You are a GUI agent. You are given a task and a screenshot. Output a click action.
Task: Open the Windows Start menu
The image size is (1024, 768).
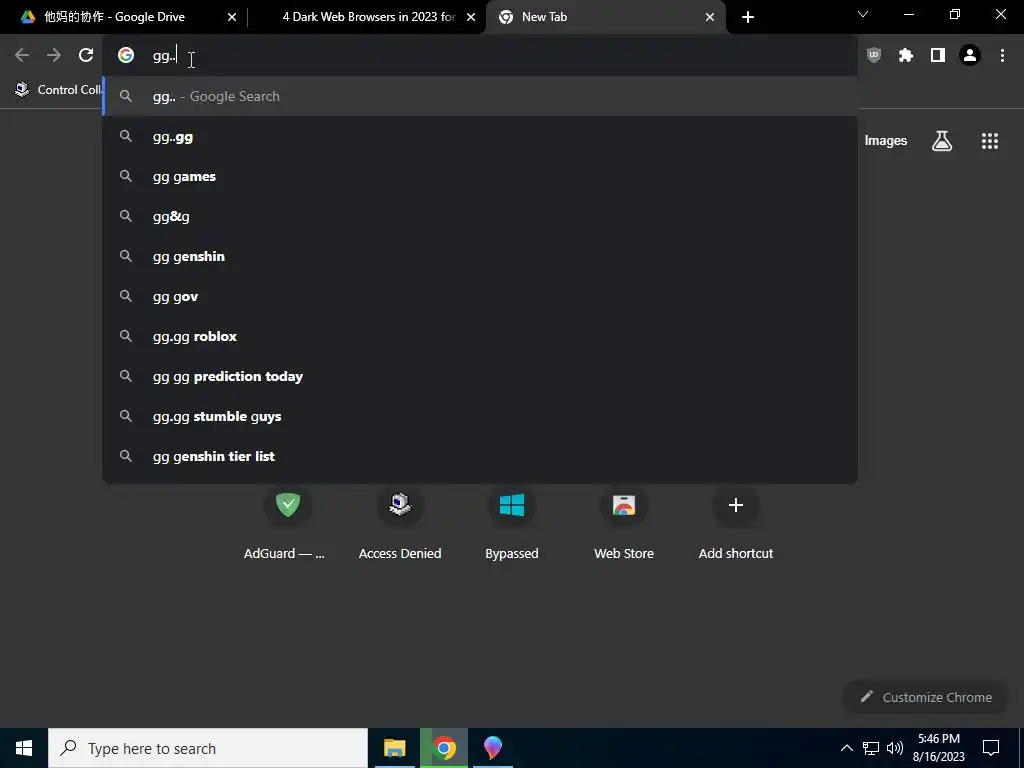point(24,748)
